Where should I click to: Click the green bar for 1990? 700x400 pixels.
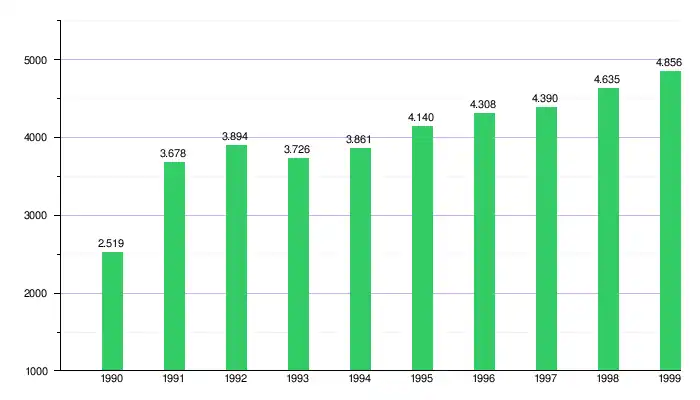pos(112,311)
